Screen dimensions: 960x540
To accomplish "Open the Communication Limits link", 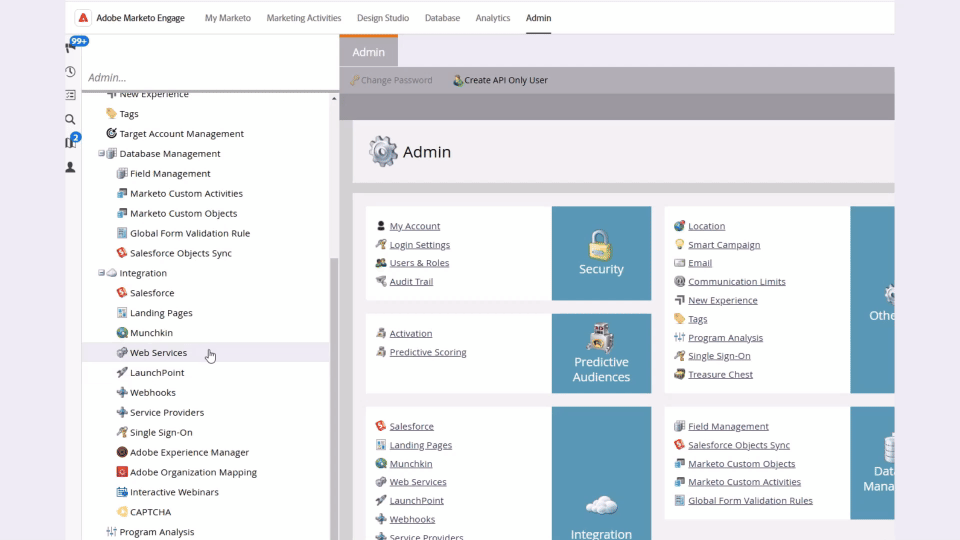I will click(737, 282).
